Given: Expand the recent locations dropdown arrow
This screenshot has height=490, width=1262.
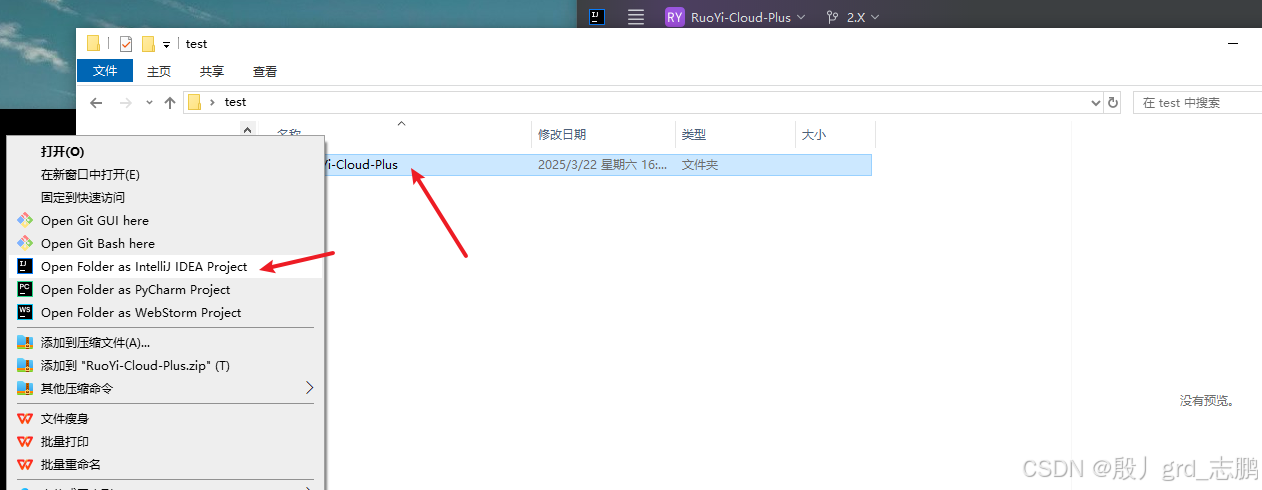Looking at the screenshot, I should [x=149, y=102].
